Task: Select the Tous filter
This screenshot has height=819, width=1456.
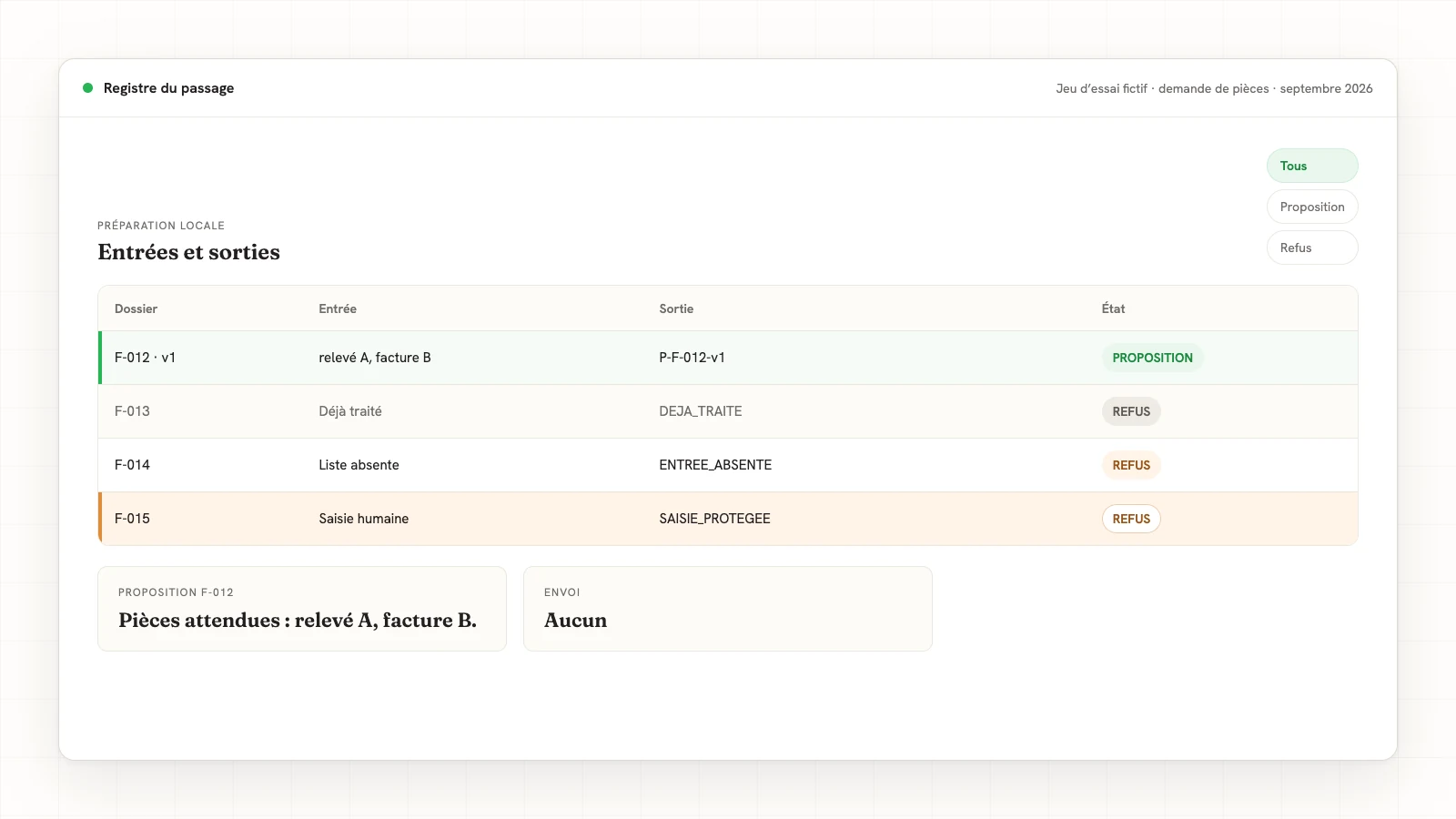Action: (1312, 166)
